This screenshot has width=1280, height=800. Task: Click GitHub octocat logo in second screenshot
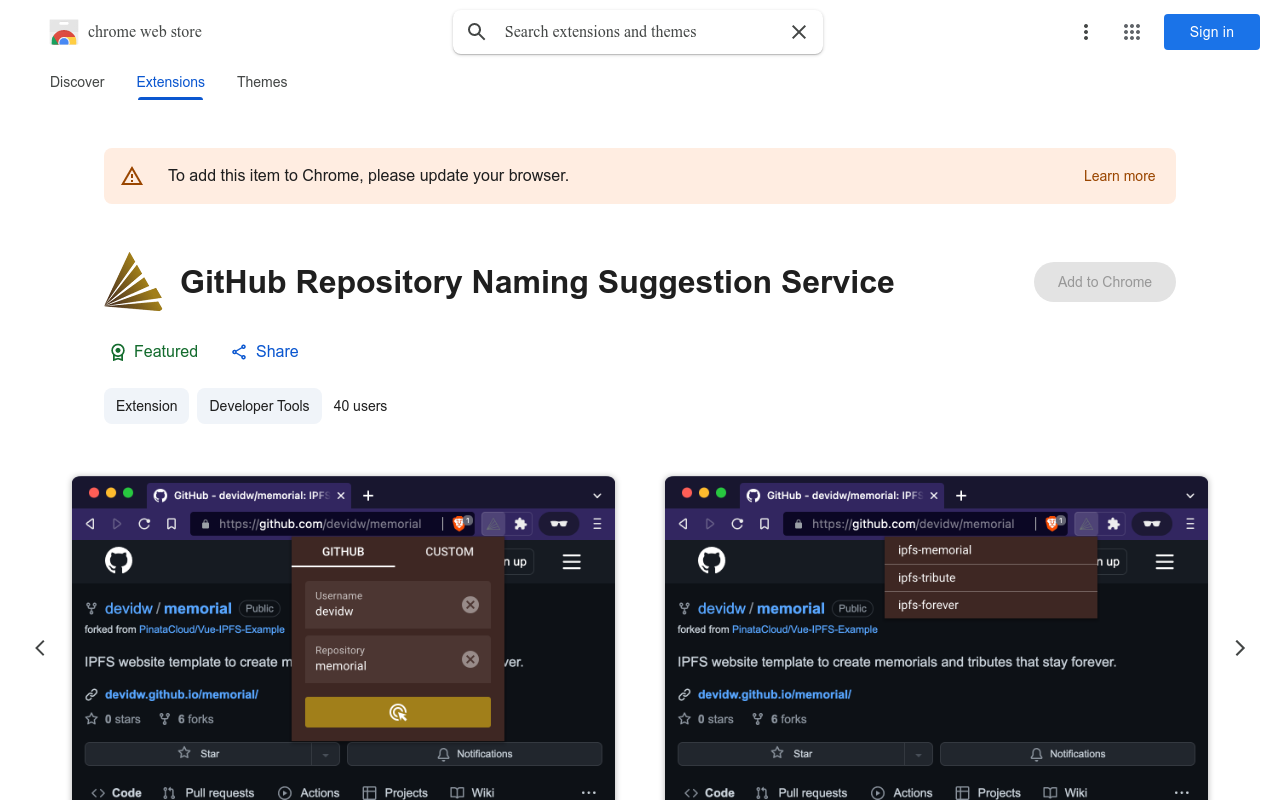712,561
